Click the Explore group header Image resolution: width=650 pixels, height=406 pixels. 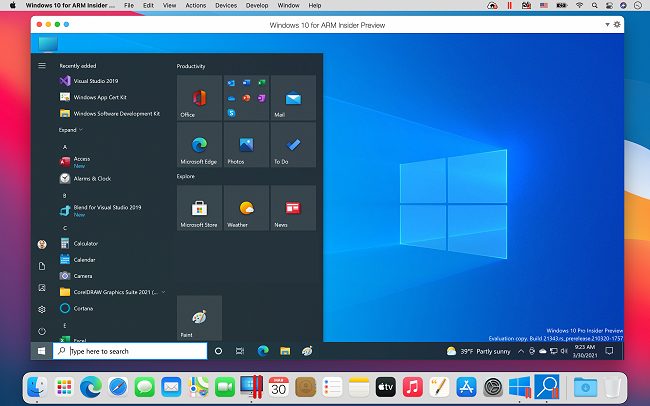185,176
